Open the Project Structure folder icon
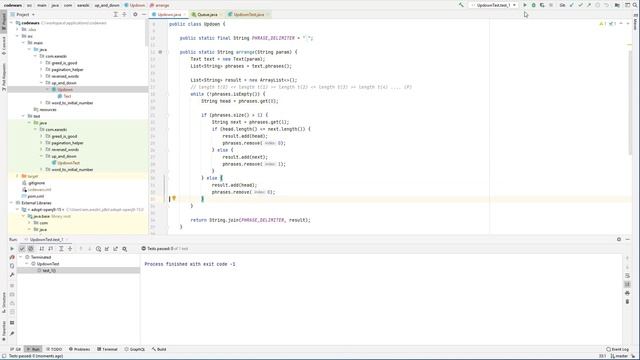640x360 pixels. tap(617, 5)
